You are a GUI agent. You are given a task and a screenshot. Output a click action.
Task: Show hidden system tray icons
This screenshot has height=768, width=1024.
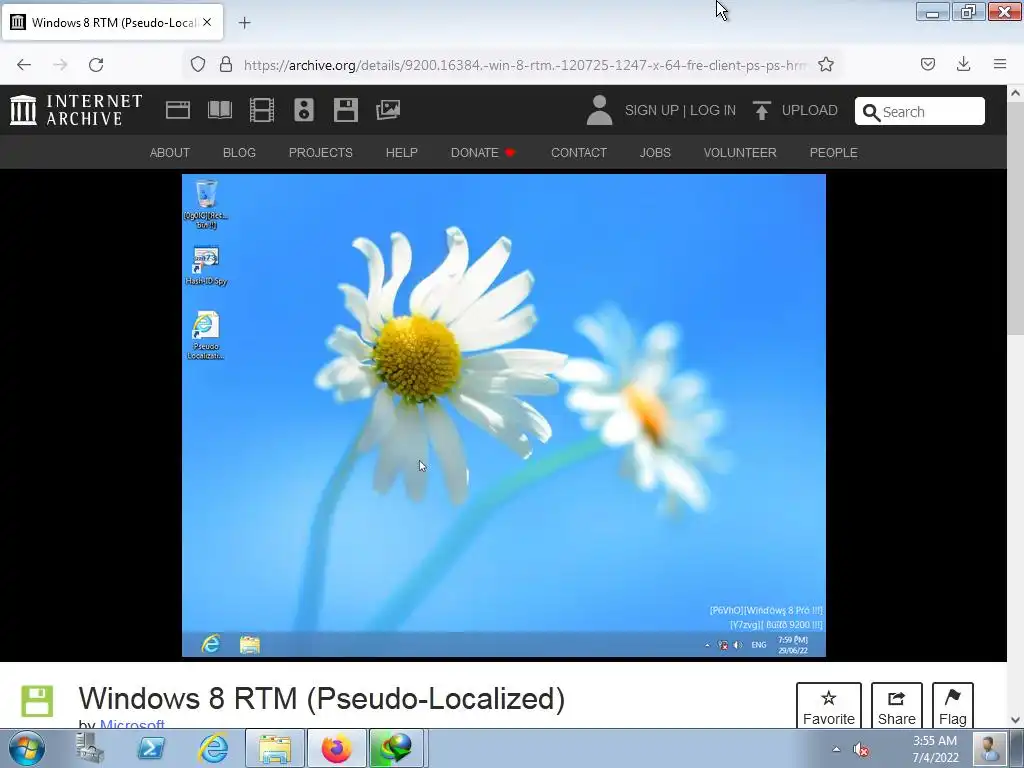pyautogui.click(x=837, y=749)
